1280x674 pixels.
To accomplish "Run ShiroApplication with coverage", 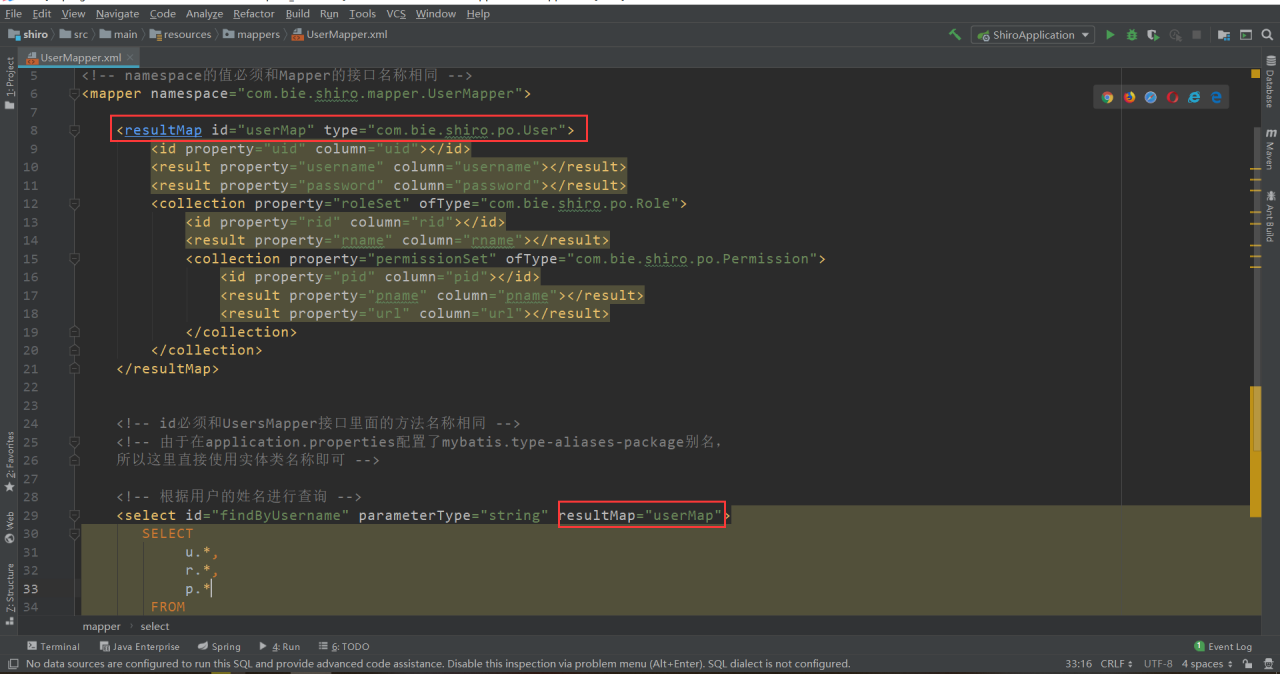I will pyautogui.click(x=1153, y=34).
